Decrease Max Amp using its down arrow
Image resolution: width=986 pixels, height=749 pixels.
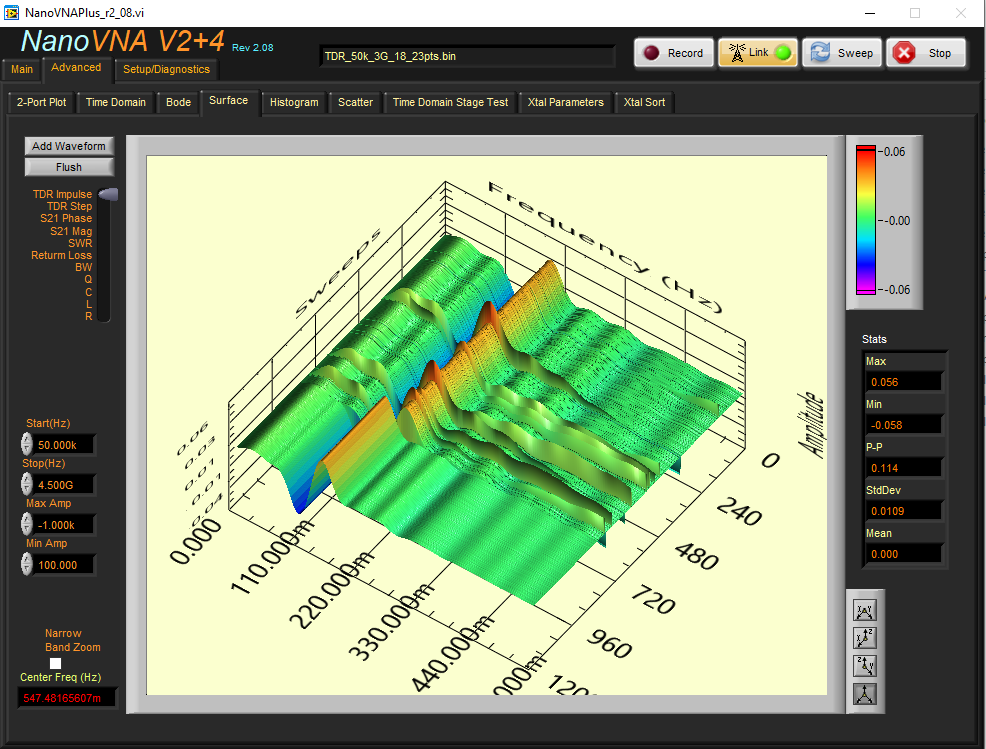point(26,529)
